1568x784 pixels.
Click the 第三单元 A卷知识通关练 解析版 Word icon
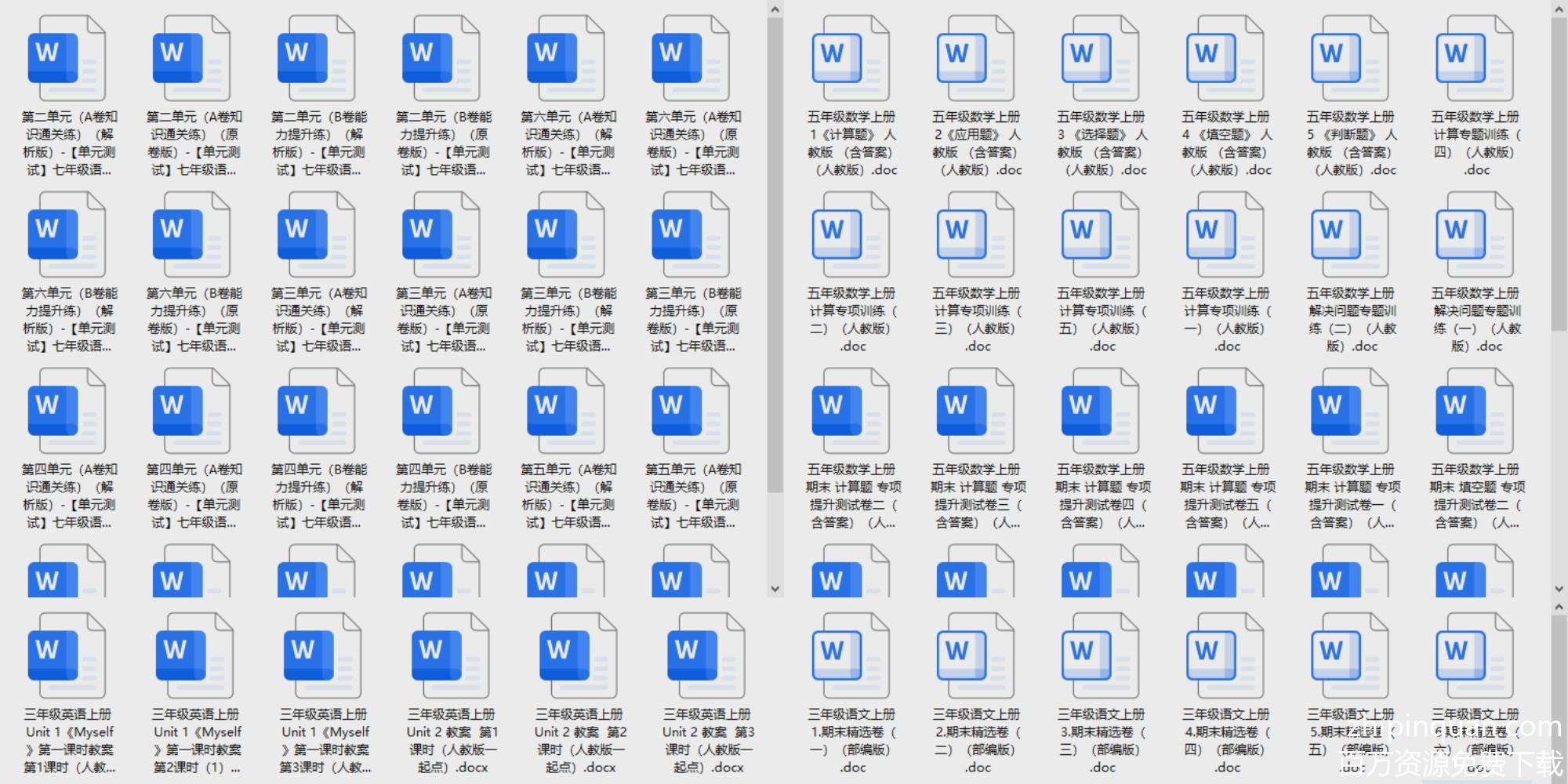(x=316, y=234)
